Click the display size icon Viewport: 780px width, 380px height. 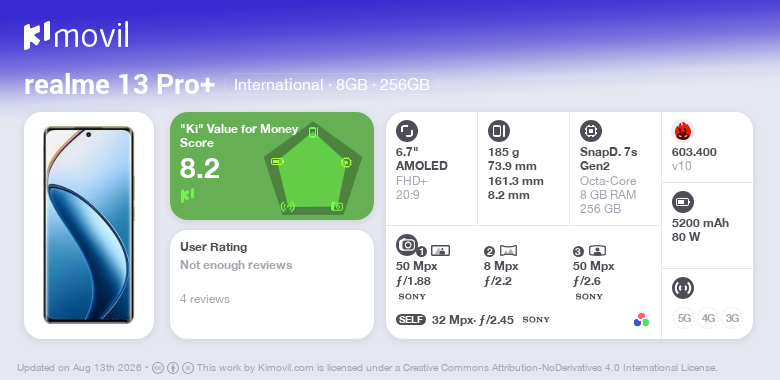coord(407,131)
